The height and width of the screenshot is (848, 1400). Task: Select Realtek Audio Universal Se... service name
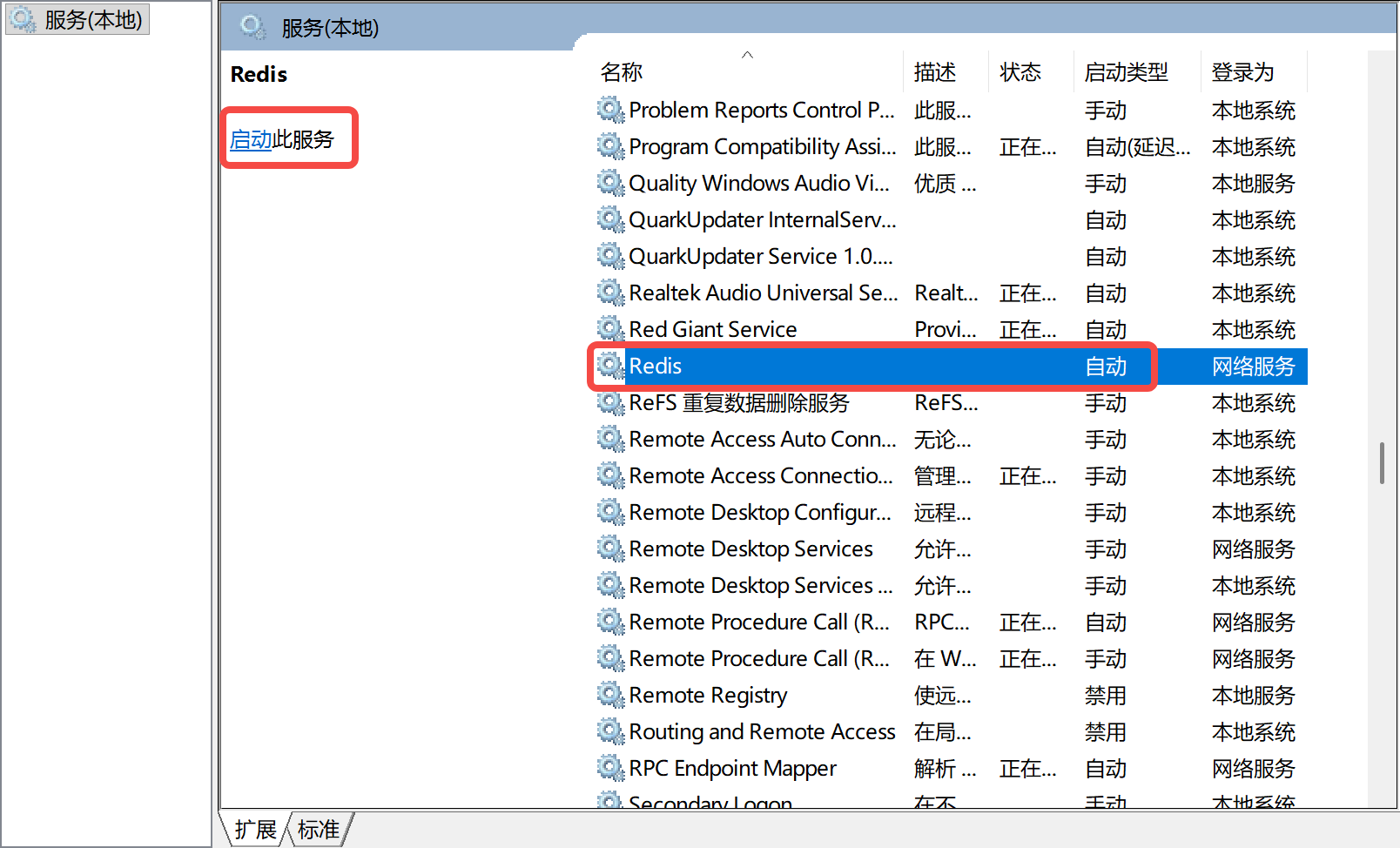click(x=764, y=293)
